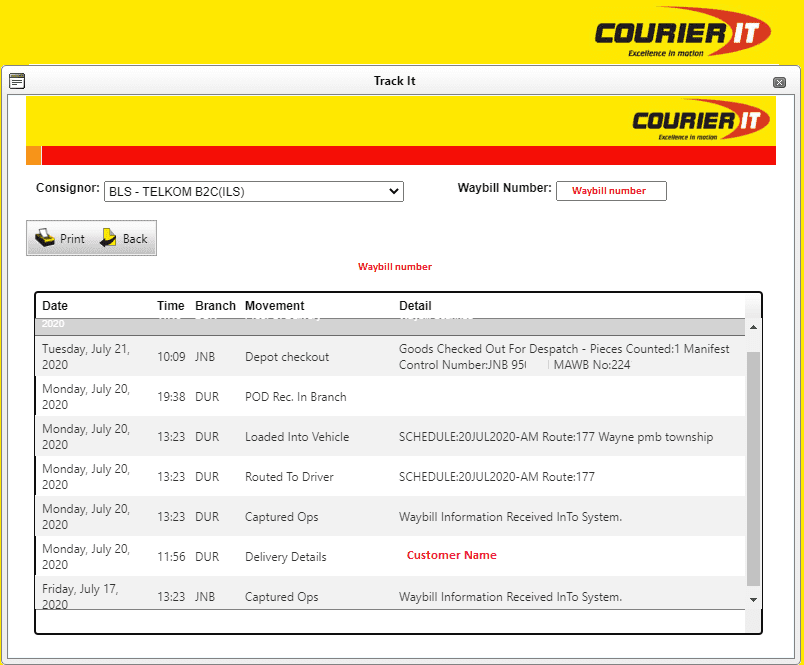This screenshot has width=804, height=665.
Task: Click the Courier IT logo inside the dialog
Action: pos(700,120)
